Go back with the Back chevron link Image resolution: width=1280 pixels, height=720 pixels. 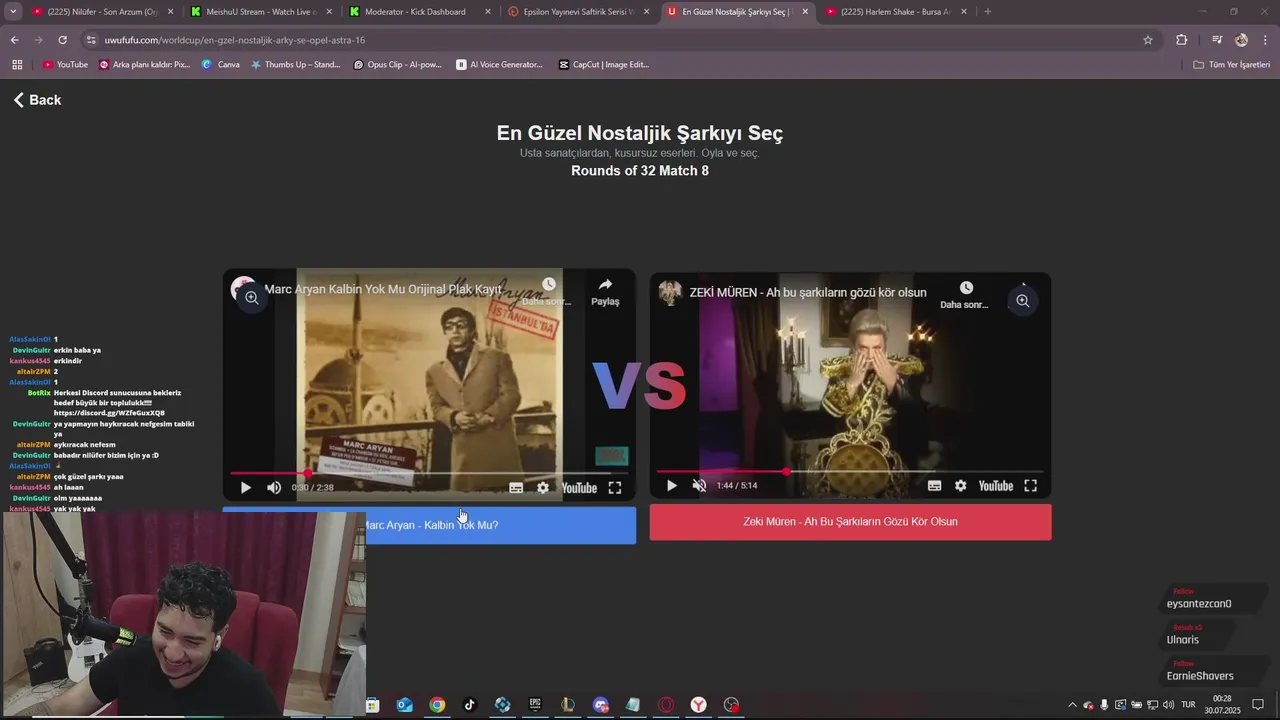coord(37,100)
